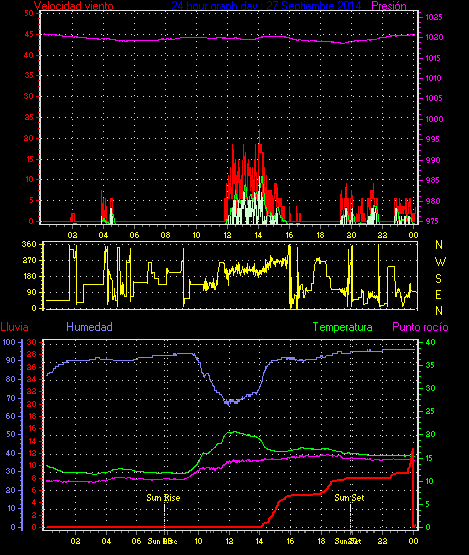
Task: Click the 100 humidity axis value
Action: [9, 342]
